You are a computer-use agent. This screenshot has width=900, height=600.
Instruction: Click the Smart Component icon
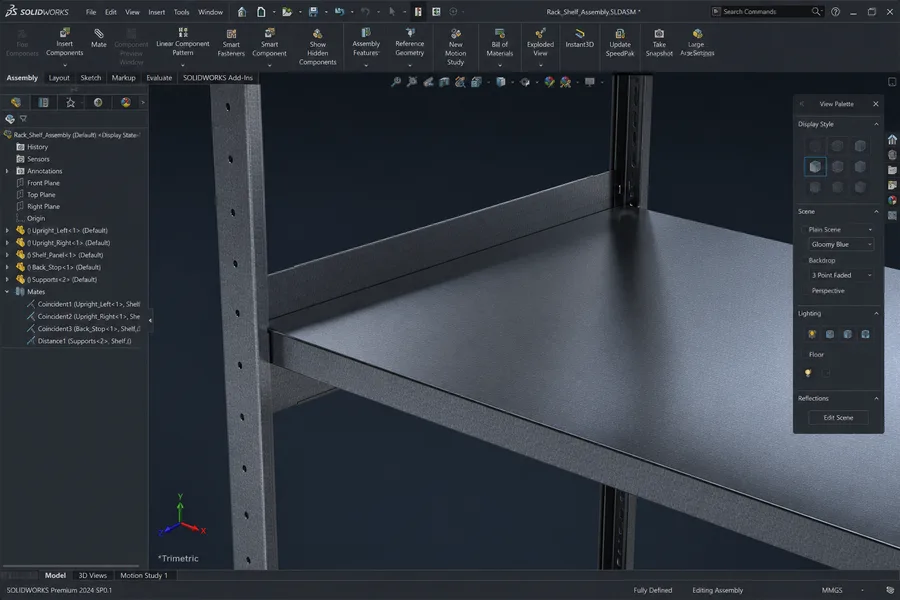pyautogui.click(x=269, y=34)
